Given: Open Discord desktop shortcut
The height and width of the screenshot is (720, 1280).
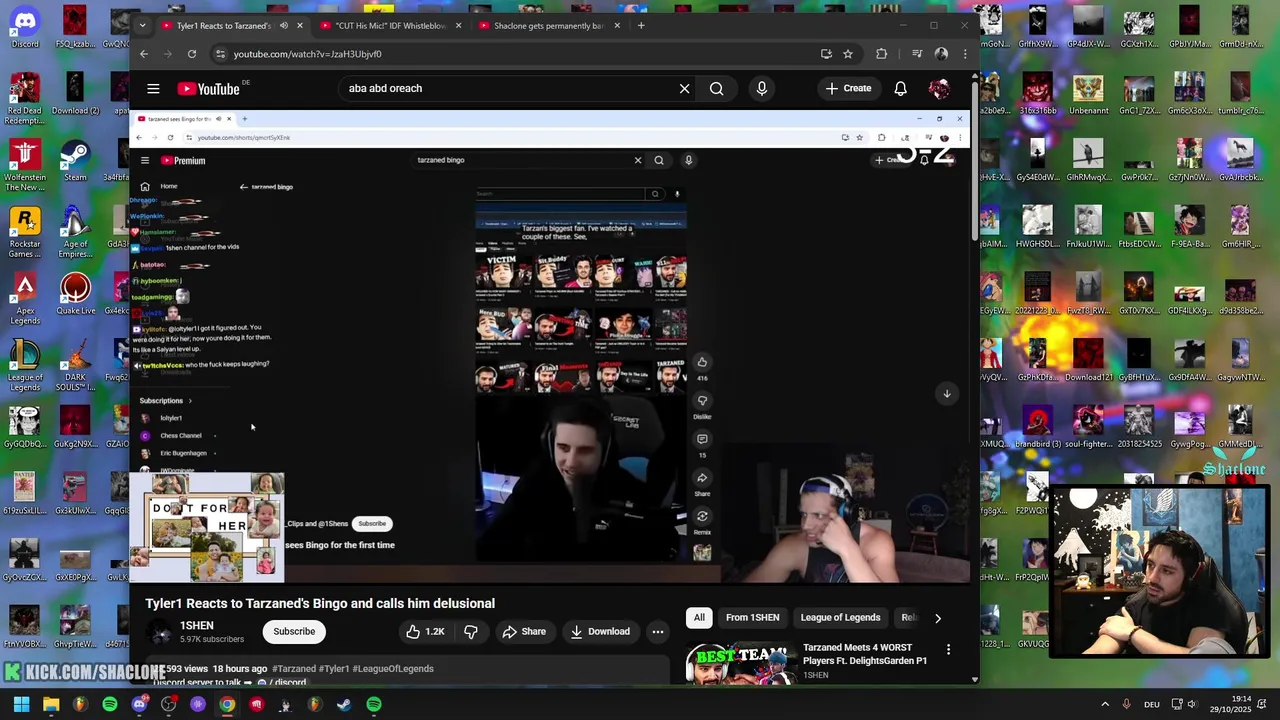Looking at the screenshot, I should (25, 27).
